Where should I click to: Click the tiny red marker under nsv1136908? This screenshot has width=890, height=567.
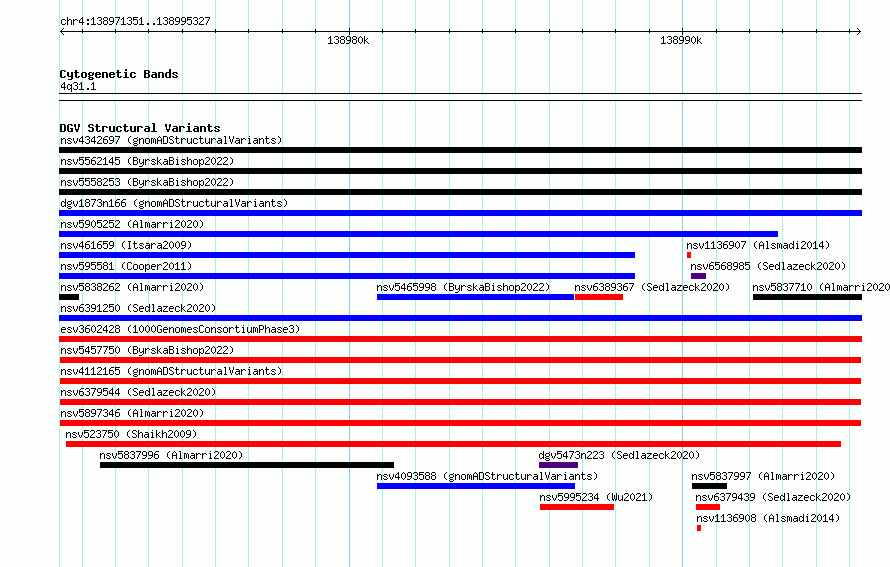point(699,528)
